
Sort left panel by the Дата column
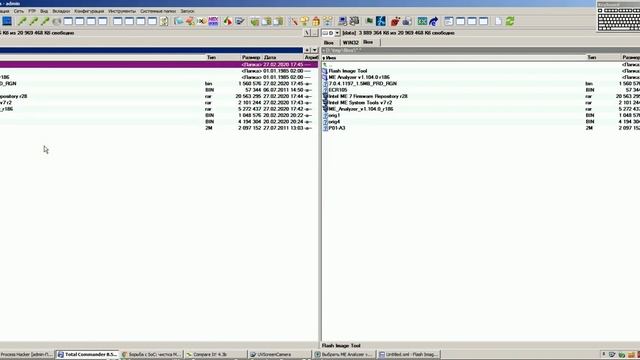(283, 58)
